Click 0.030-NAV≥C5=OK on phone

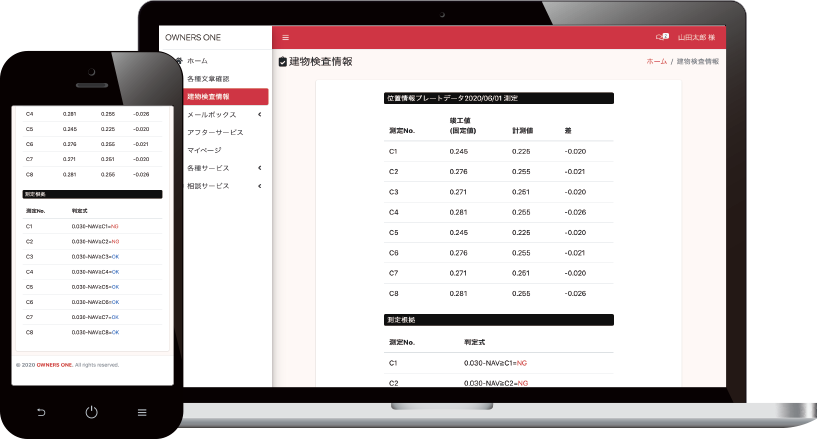[95, 287]
